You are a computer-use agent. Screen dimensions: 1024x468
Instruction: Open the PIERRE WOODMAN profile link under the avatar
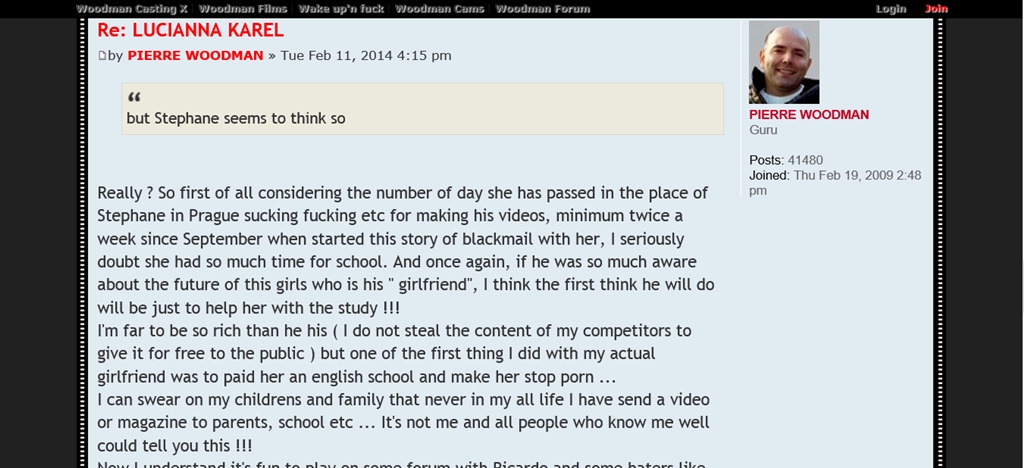809,115
